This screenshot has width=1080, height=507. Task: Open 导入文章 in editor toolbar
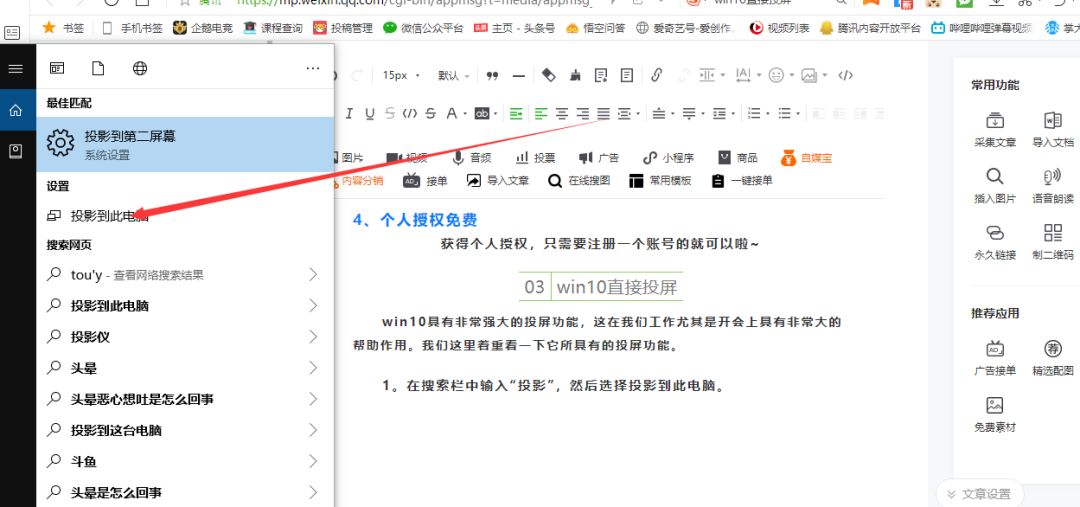[x=498, y=180]
